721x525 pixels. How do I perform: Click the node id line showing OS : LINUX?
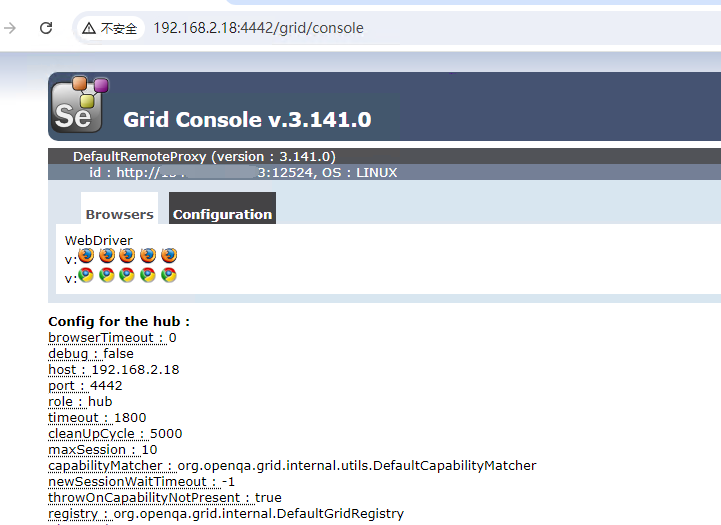[x=243, y=173]
